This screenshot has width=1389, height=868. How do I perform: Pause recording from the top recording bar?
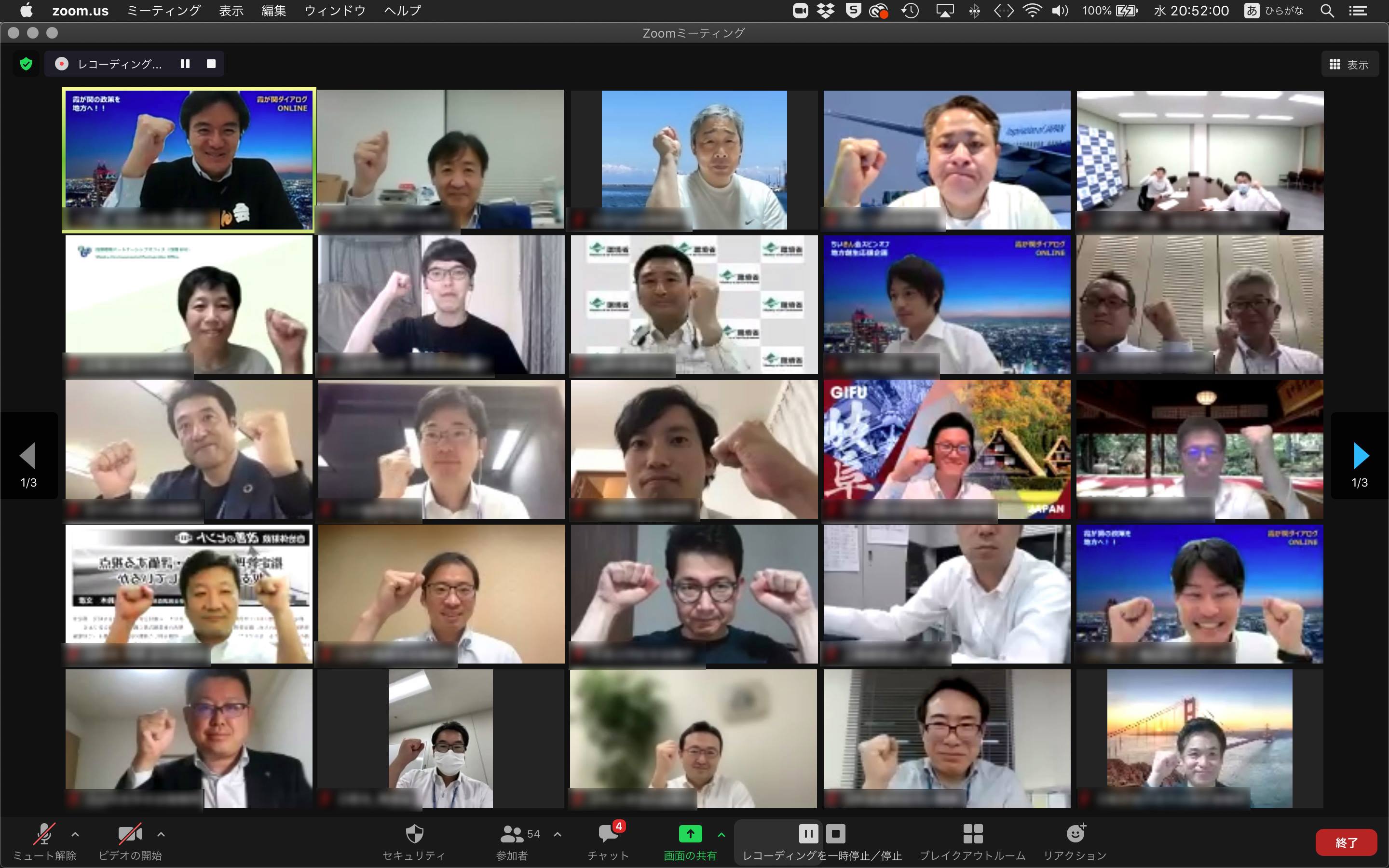[185, 64]
